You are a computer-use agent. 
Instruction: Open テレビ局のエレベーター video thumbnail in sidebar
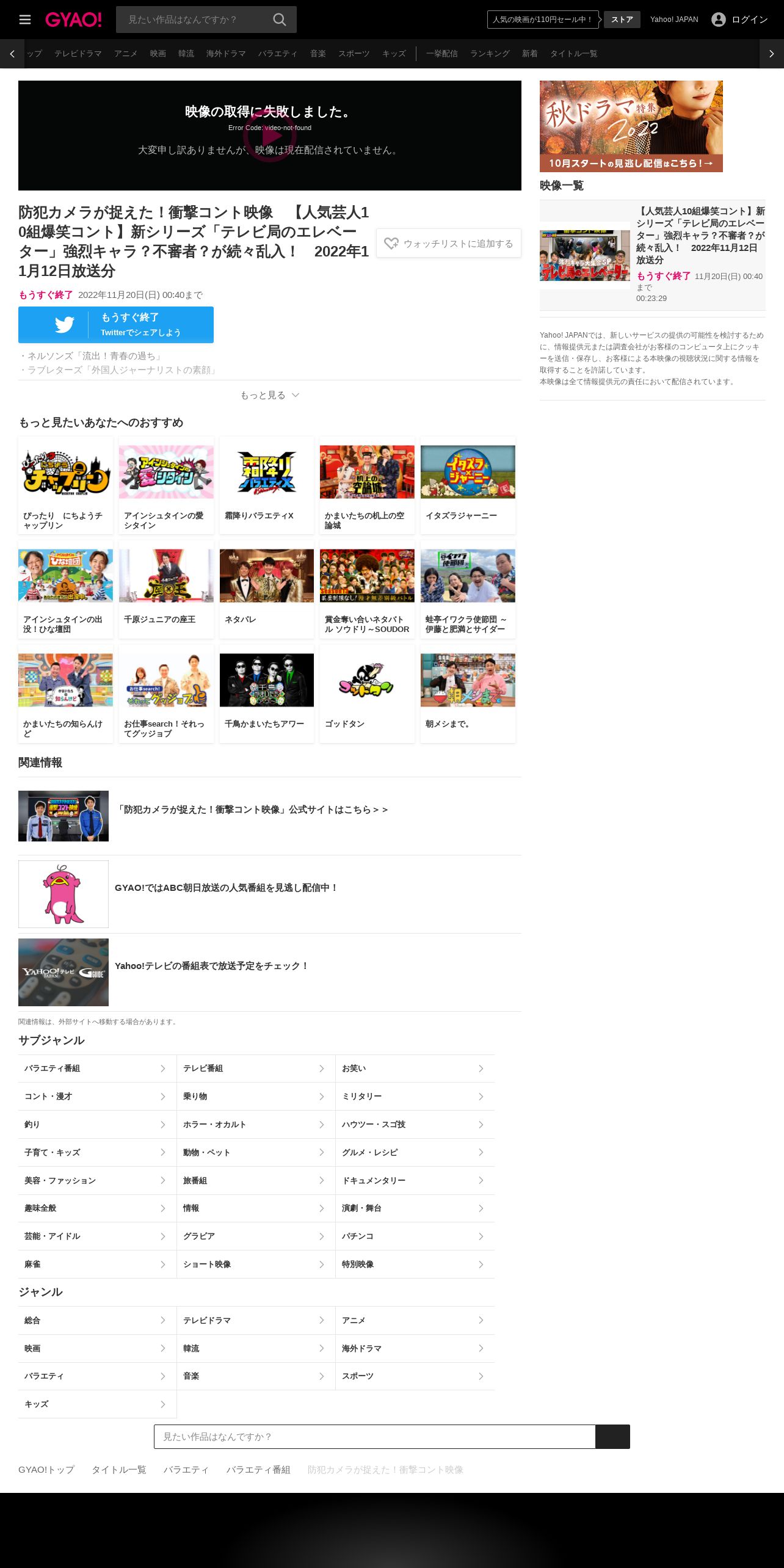(585, 255)
